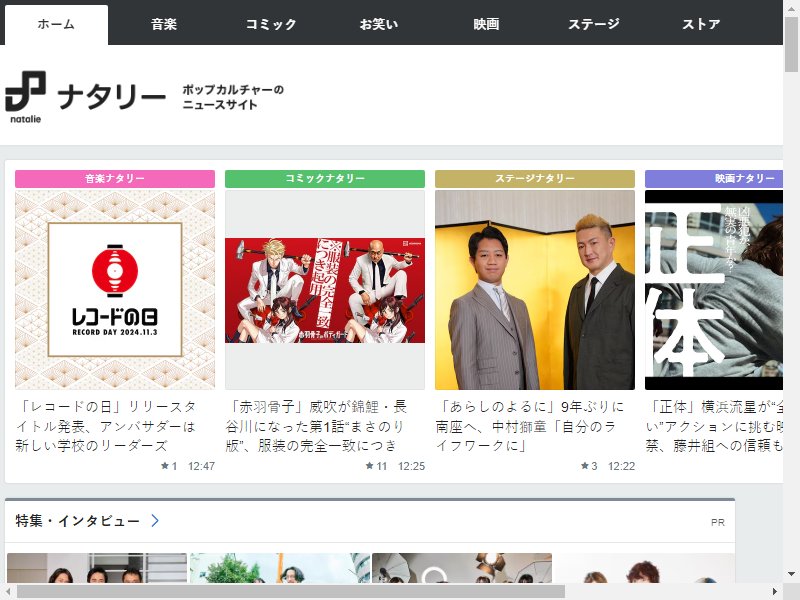Click the vertical scrollbar down arrow
The width and height of the screenshot is (800, 600).
pos(791,574)
